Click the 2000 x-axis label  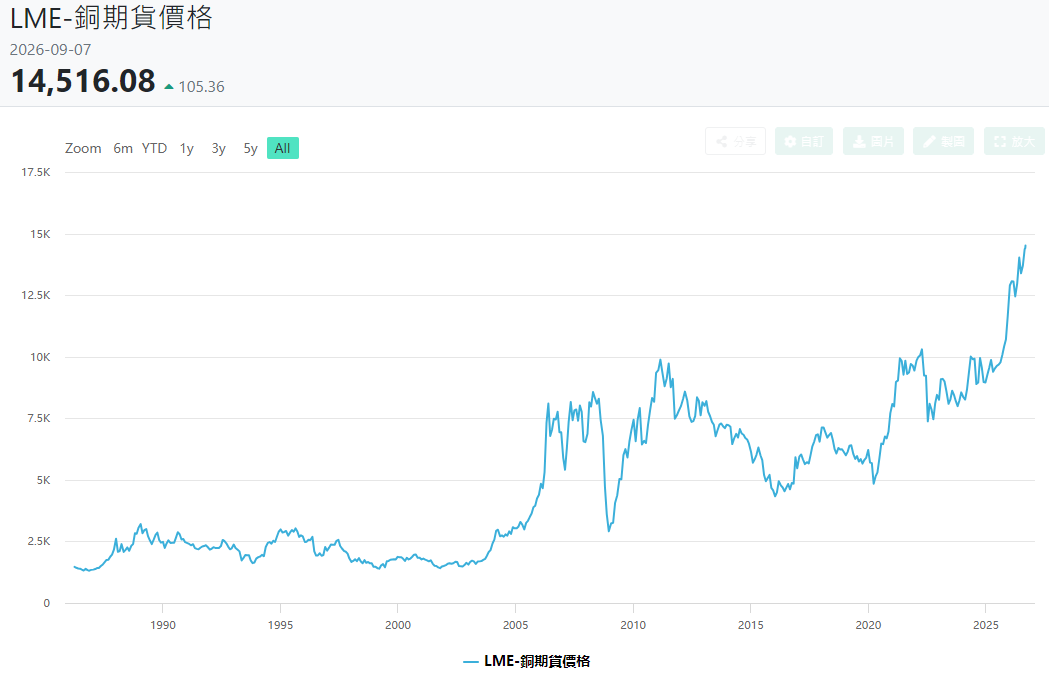coord(398,626)
